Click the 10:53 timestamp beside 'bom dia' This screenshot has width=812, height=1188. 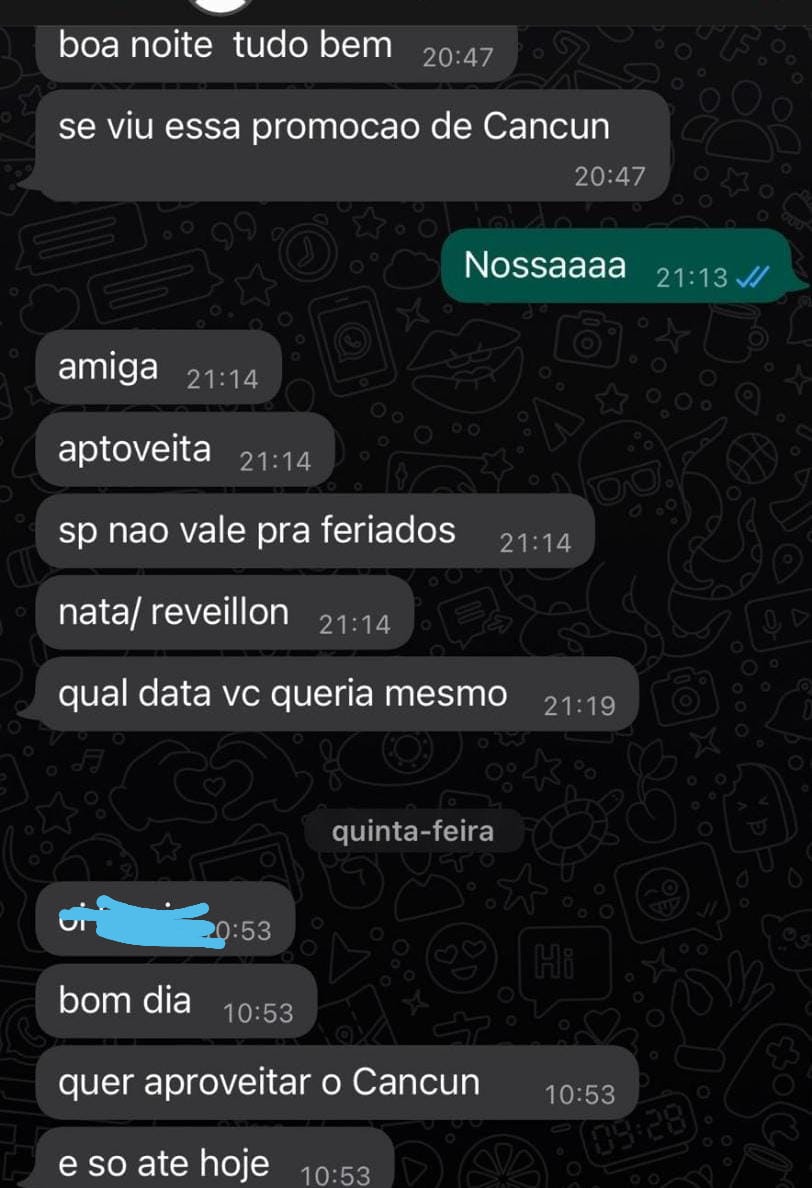tap(258, 1013)
